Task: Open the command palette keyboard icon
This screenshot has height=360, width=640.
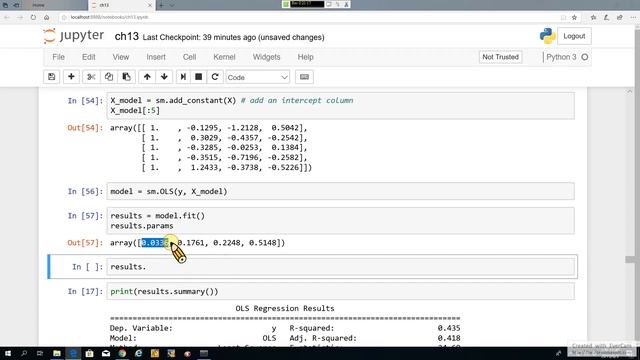Action: click(304, 77)
